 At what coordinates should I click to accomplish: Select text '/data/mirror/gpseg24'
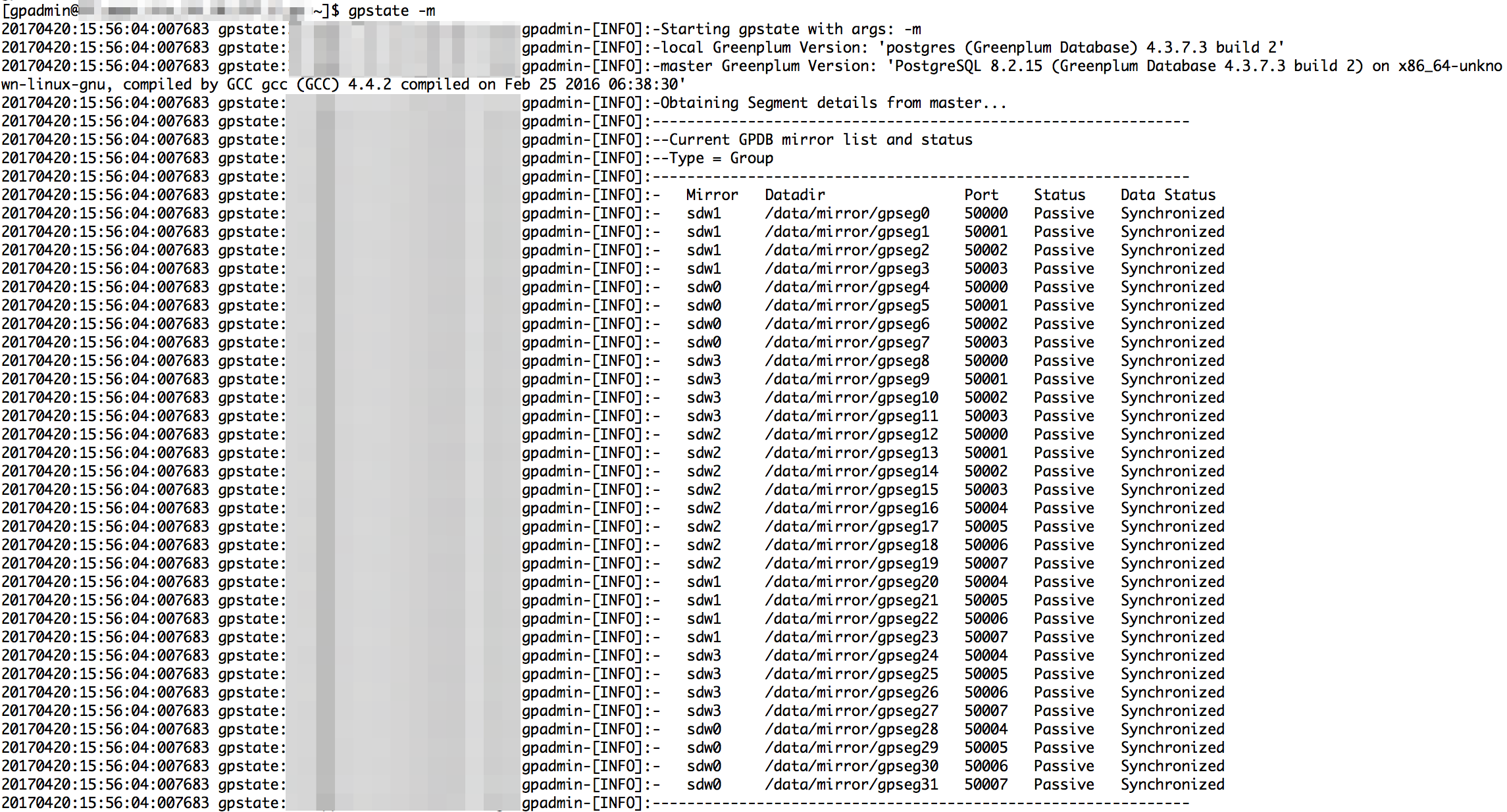852,655
